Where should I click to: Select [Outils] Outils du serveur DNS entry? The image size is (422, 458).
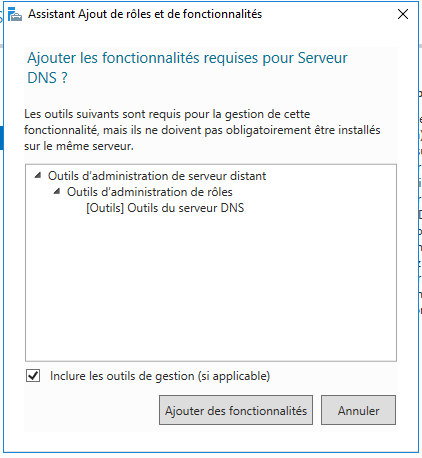[165, 208]
